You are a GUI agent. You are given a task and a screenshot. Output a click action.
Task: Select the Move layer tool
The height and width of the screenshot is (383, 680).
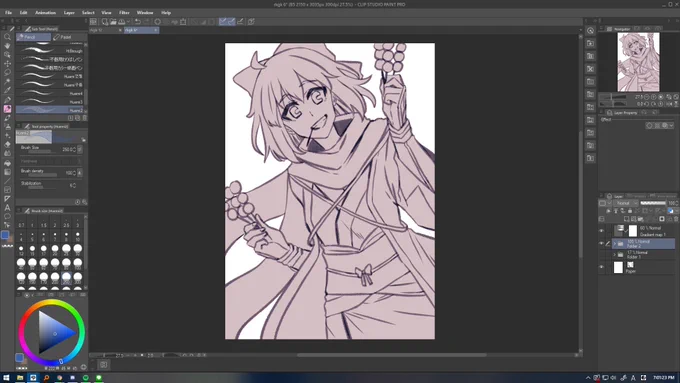point(7,63)
